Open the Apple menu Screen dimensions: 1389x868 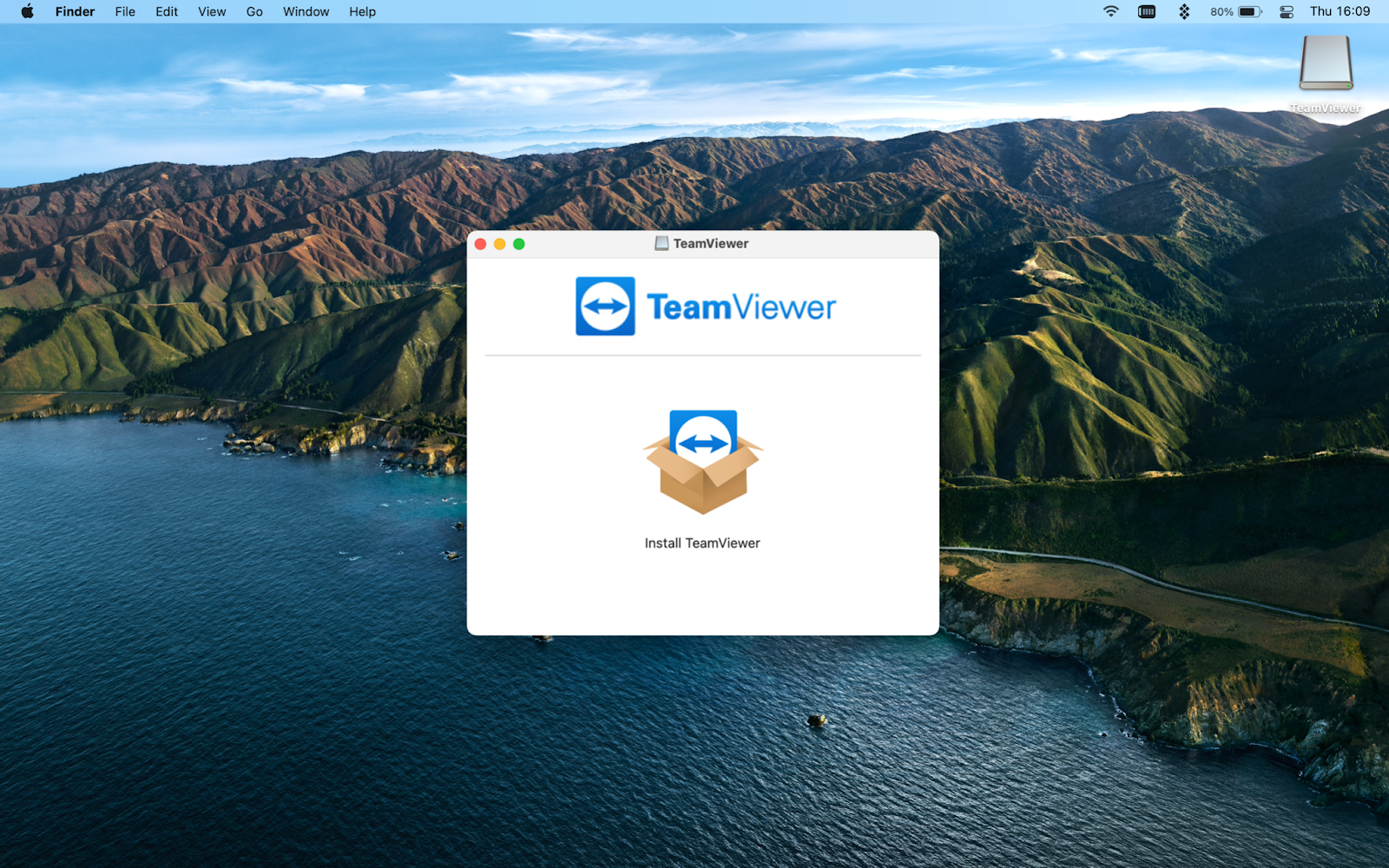[26, 11]
